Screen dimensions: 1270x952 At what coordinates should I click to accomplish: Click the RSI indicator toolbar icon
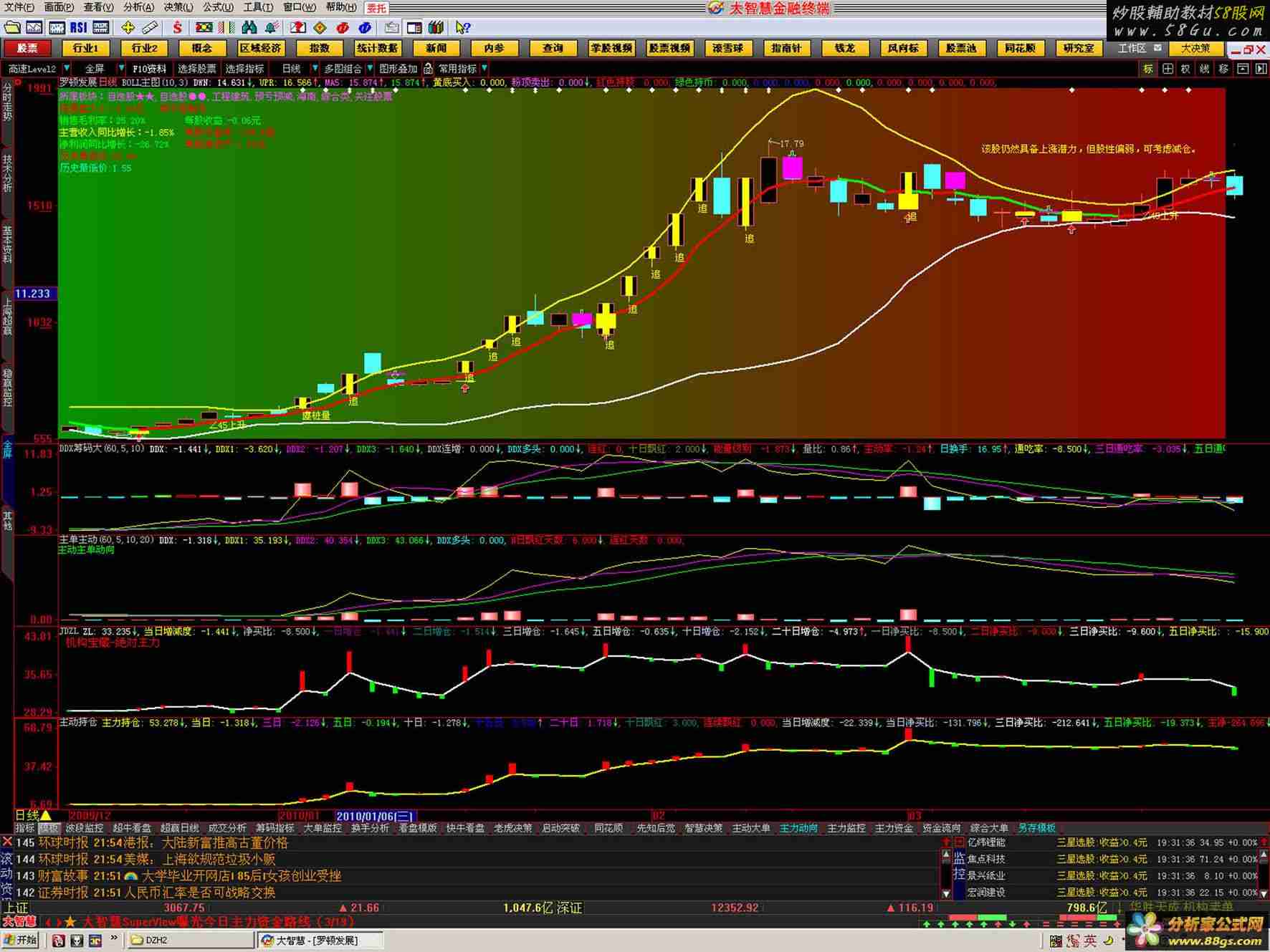tap(78, 28)
